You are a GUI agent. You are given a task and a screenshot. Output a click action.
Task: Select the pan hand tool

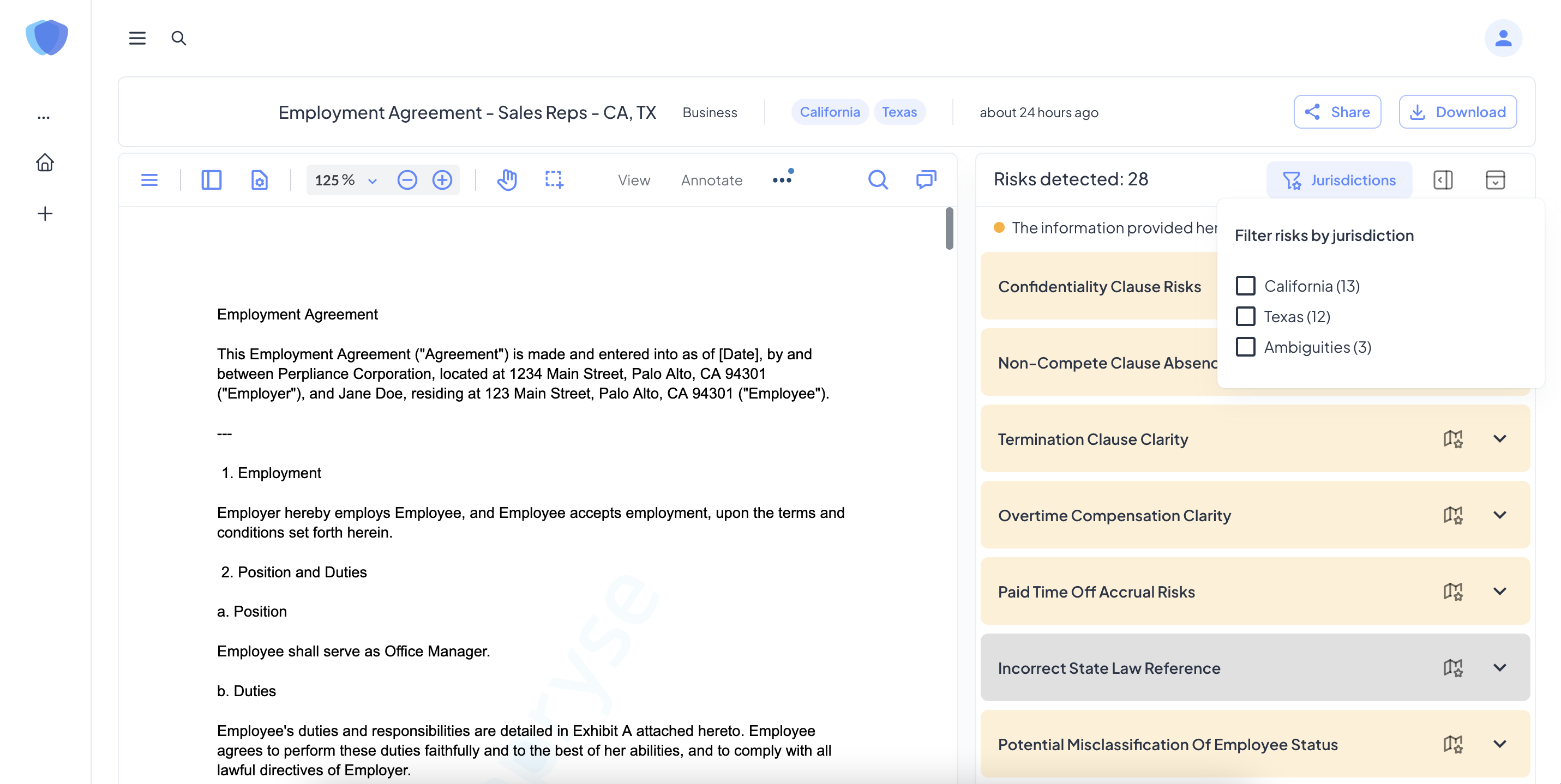(507, 180)
